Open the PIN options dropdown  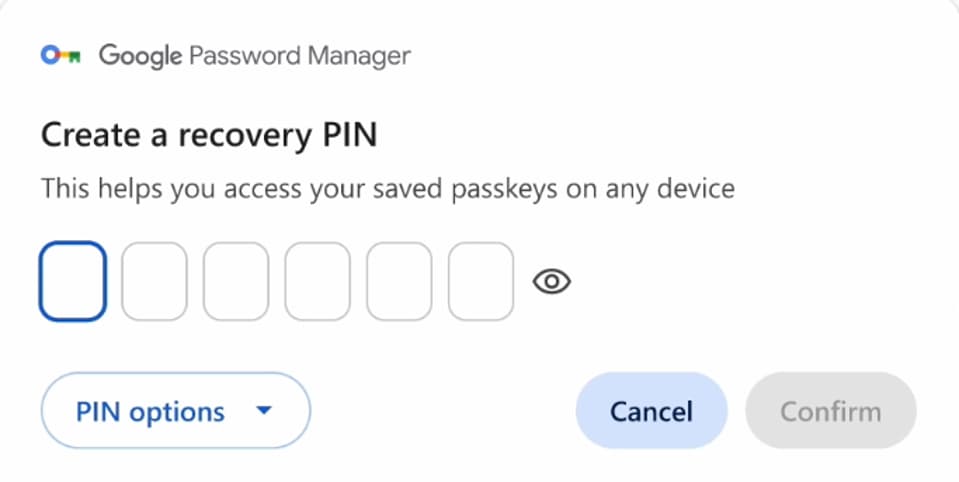[175, 411]
